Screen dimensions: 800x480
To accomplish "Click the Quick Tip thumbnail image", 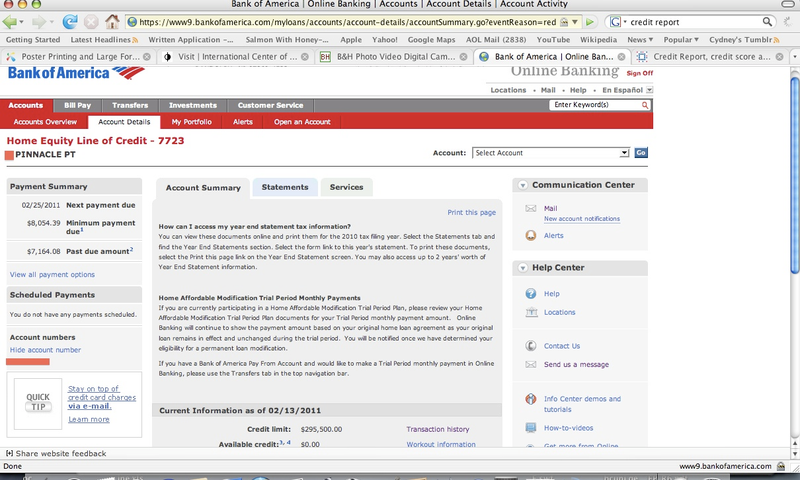I will click(38, 402).
